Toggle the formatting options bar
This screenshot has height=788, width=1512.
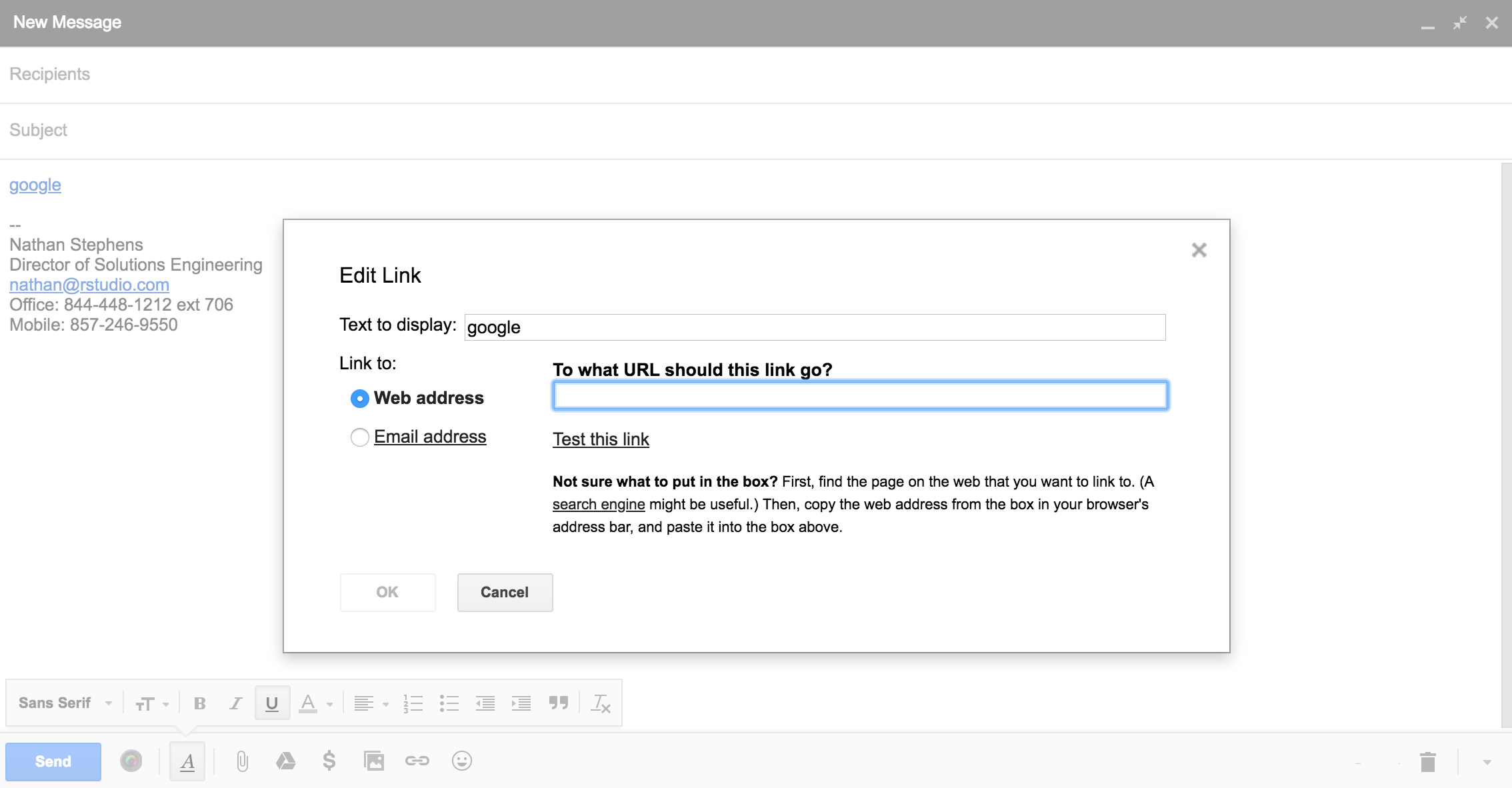(187, 761)
